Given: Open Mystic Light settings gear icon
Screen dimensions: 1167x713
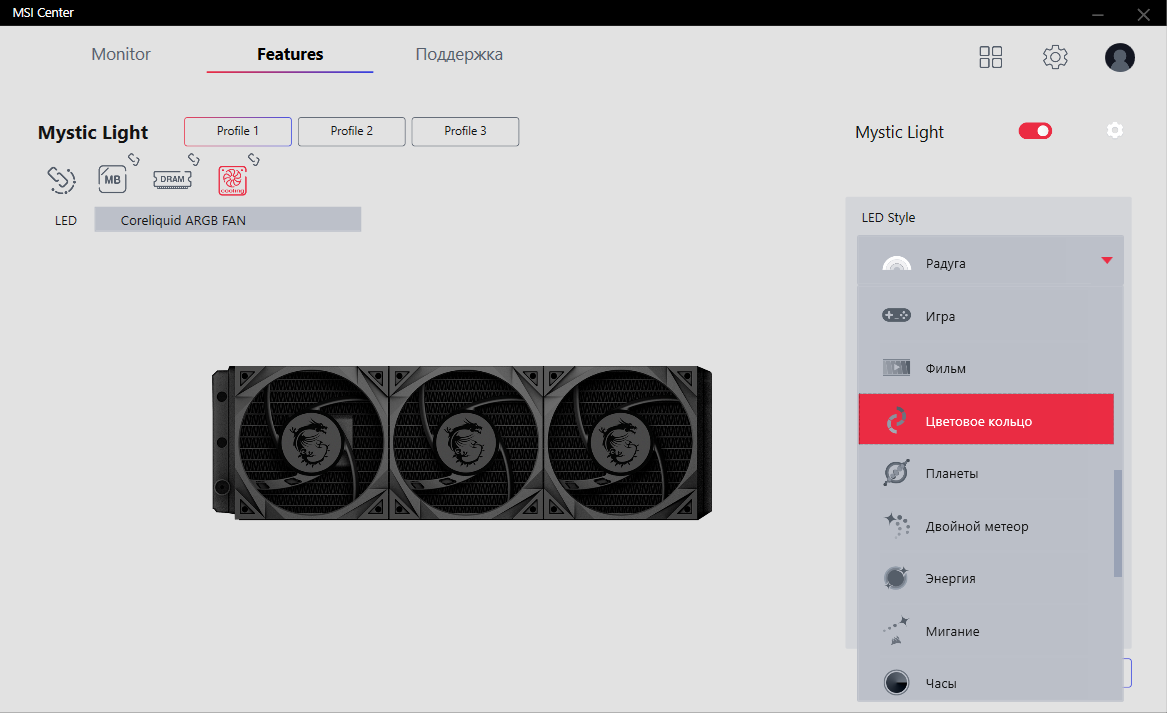Looking at the screenshot, I should pos(1114,130).
